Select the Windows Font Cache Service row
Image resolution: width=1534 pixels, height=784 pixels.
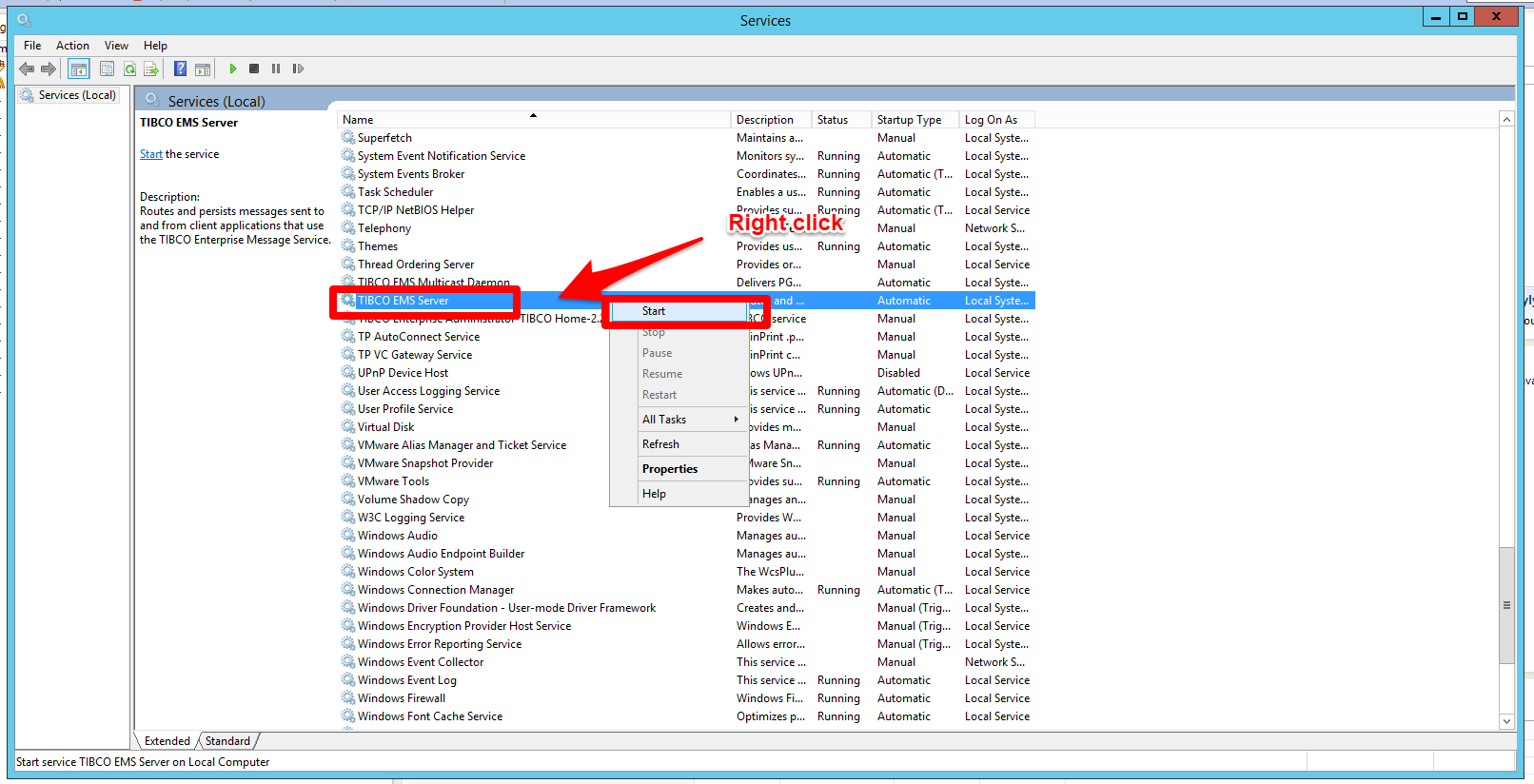(x=686, y=716)
